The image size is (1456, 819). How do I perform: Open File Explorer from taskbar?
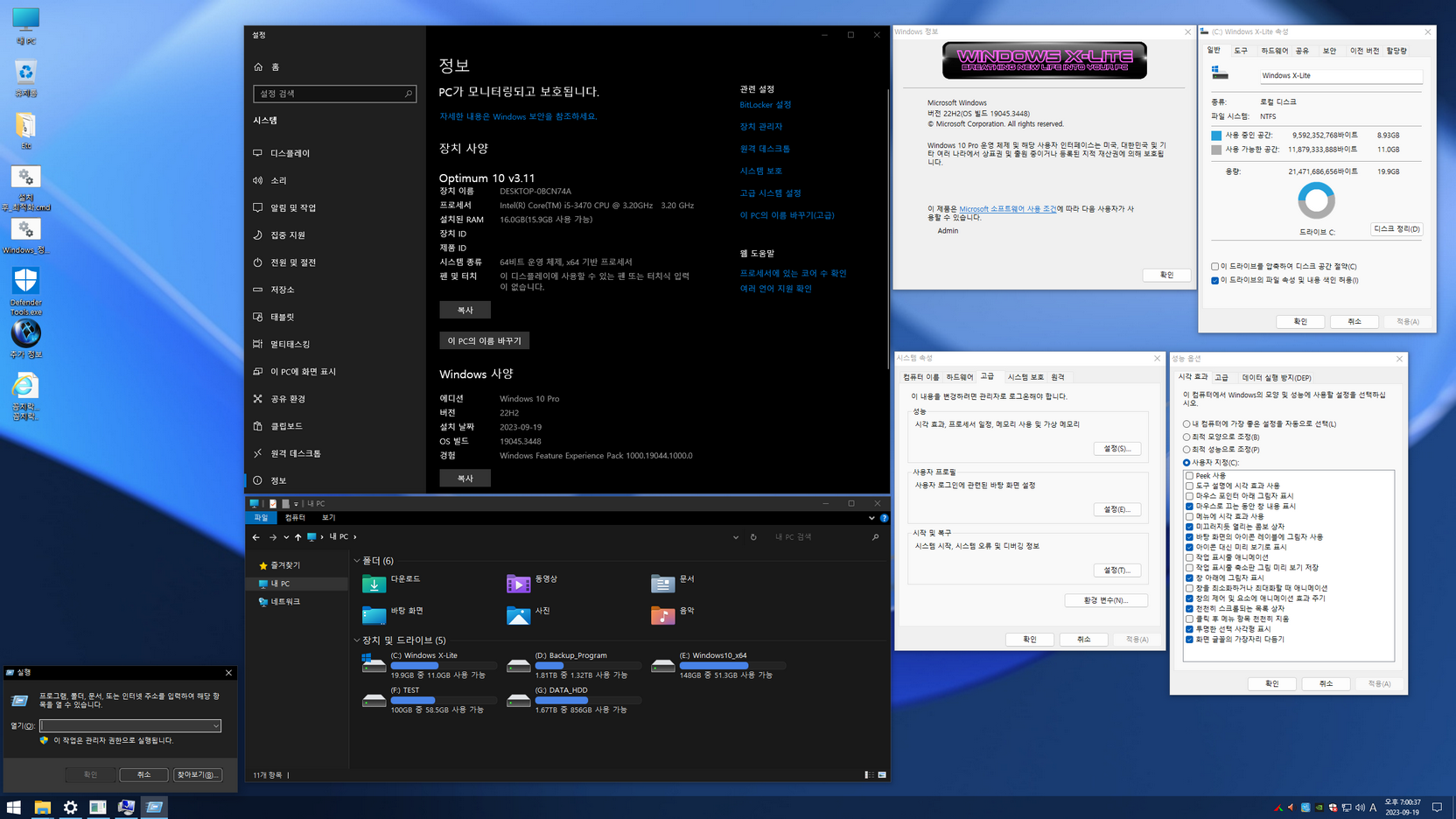(42, 807)
